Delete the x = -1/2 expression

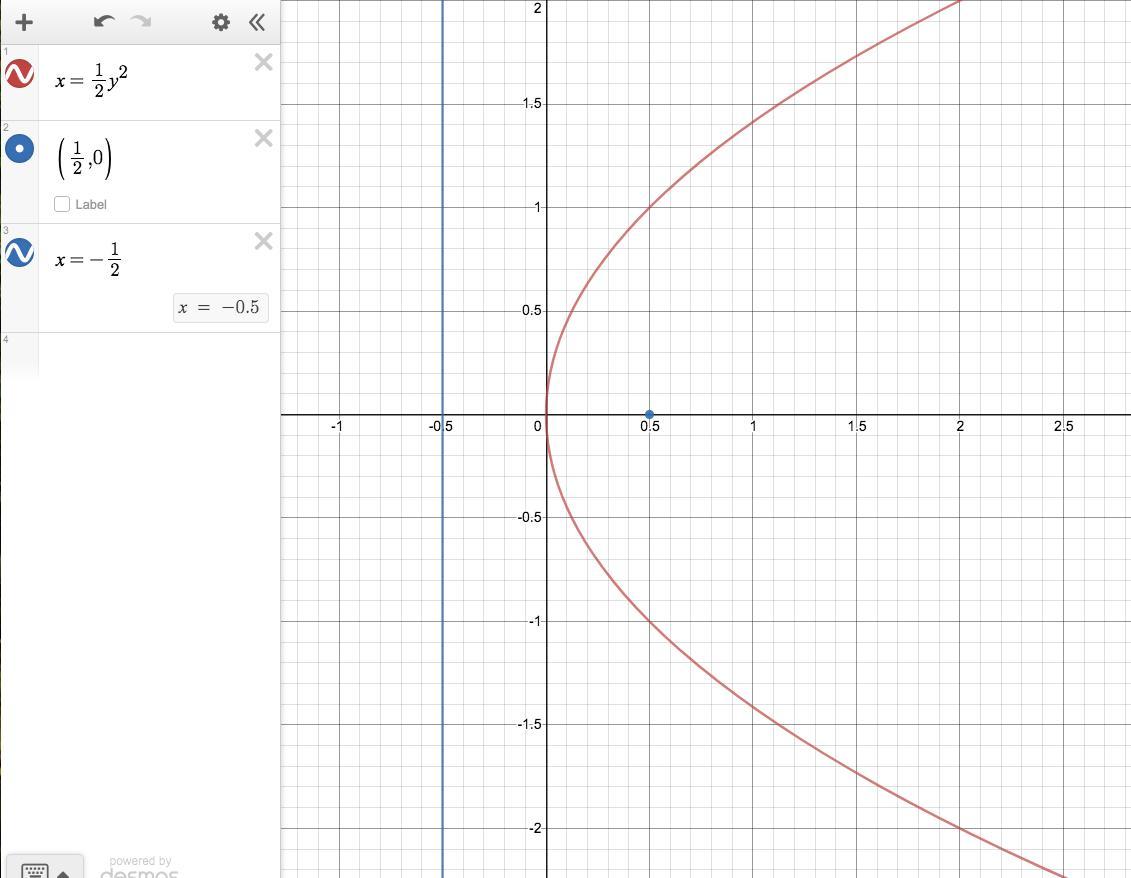pos(263,241)
